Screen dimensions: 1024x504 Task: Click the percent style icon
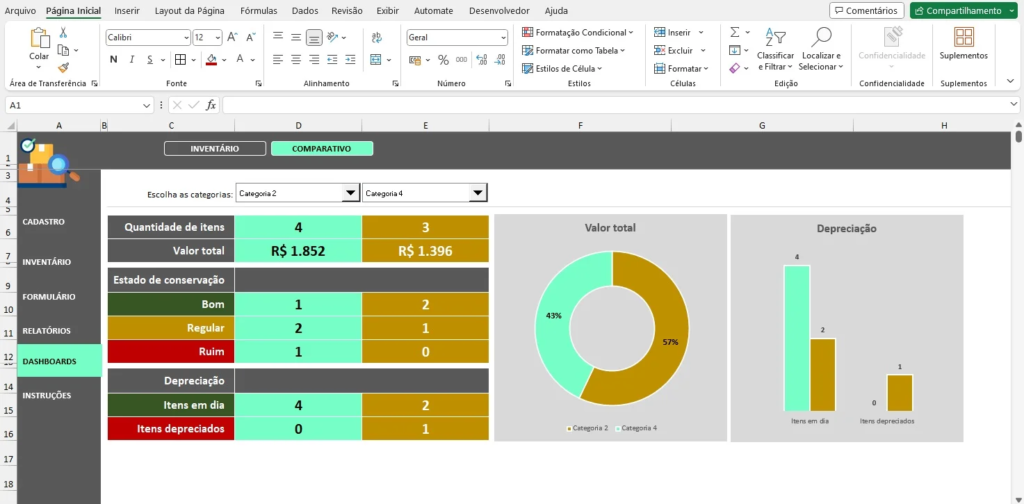[443, 59]
